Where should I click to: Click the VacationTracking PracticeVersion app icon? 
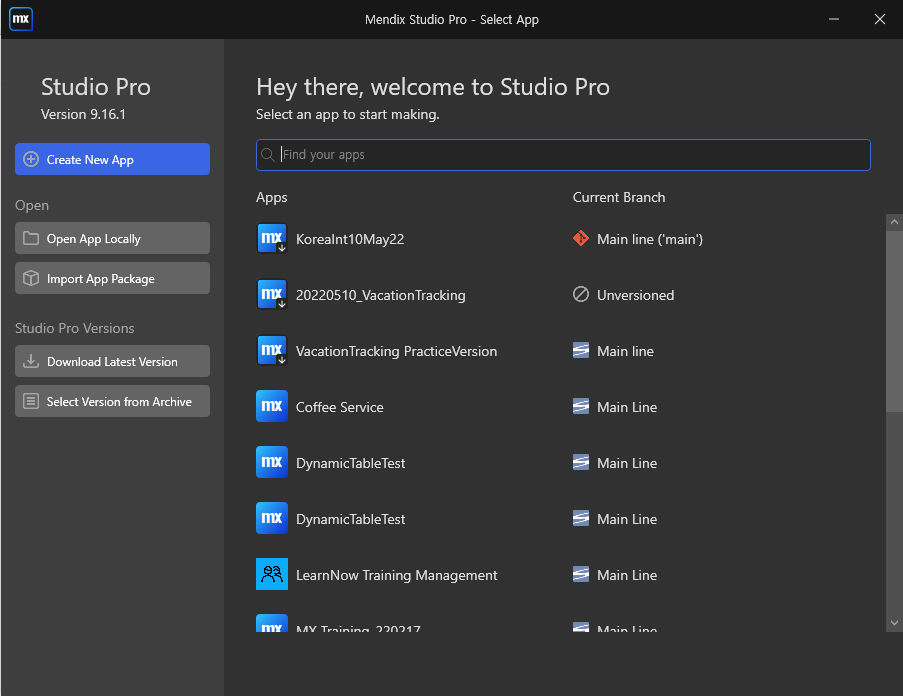tap(272, 350)
